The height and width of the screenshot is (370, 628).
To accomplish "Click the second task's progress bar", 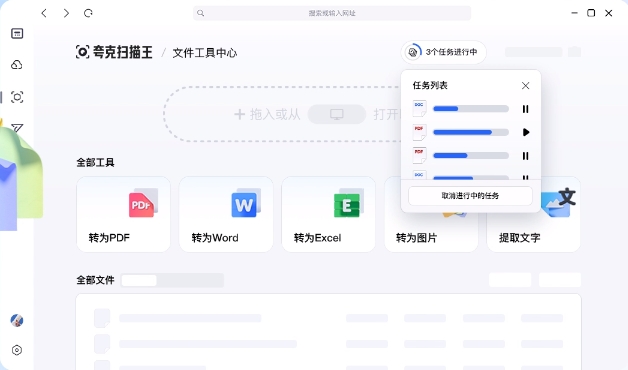I will (471, 132).
